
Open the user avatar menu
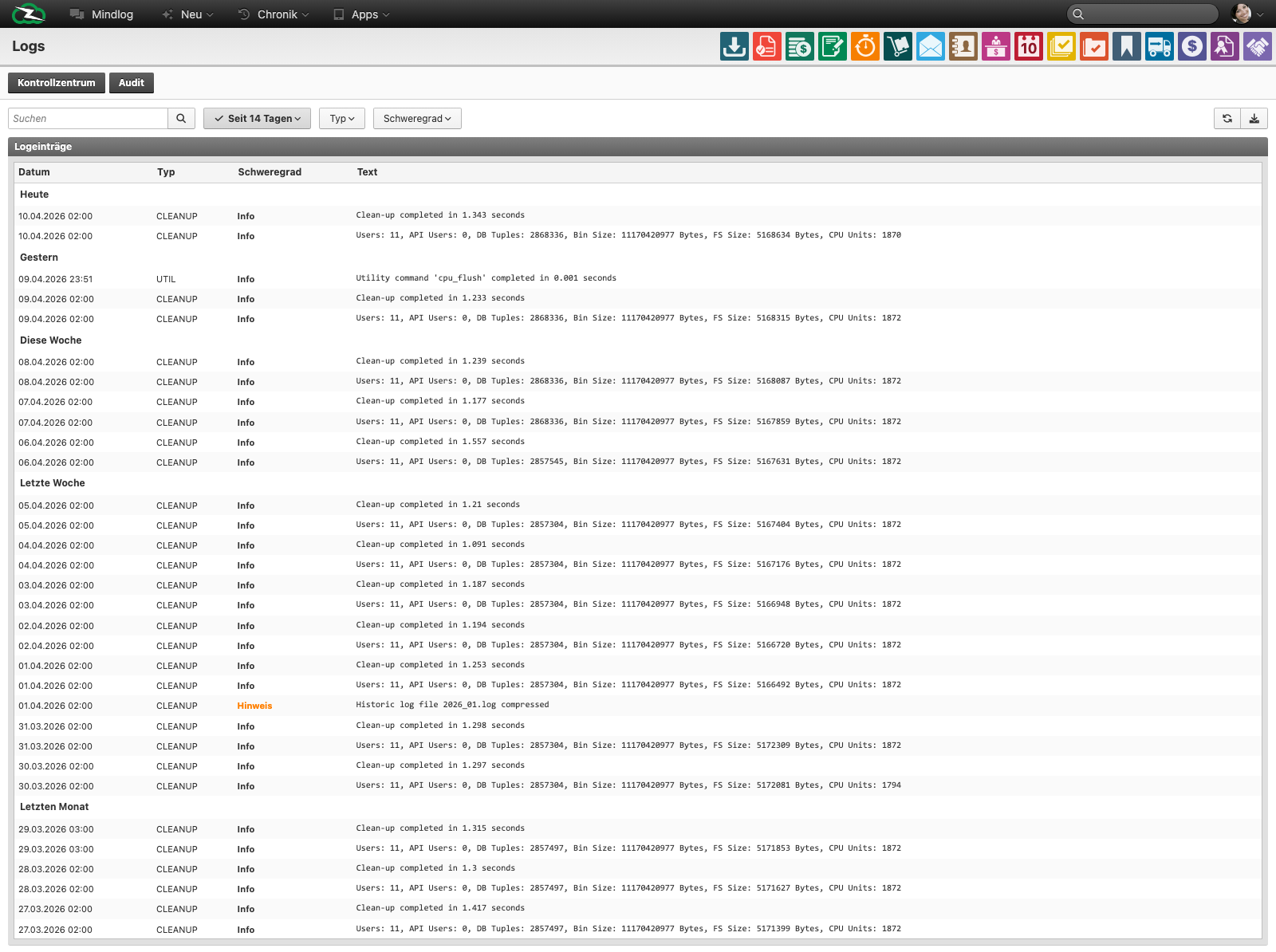1246,14
